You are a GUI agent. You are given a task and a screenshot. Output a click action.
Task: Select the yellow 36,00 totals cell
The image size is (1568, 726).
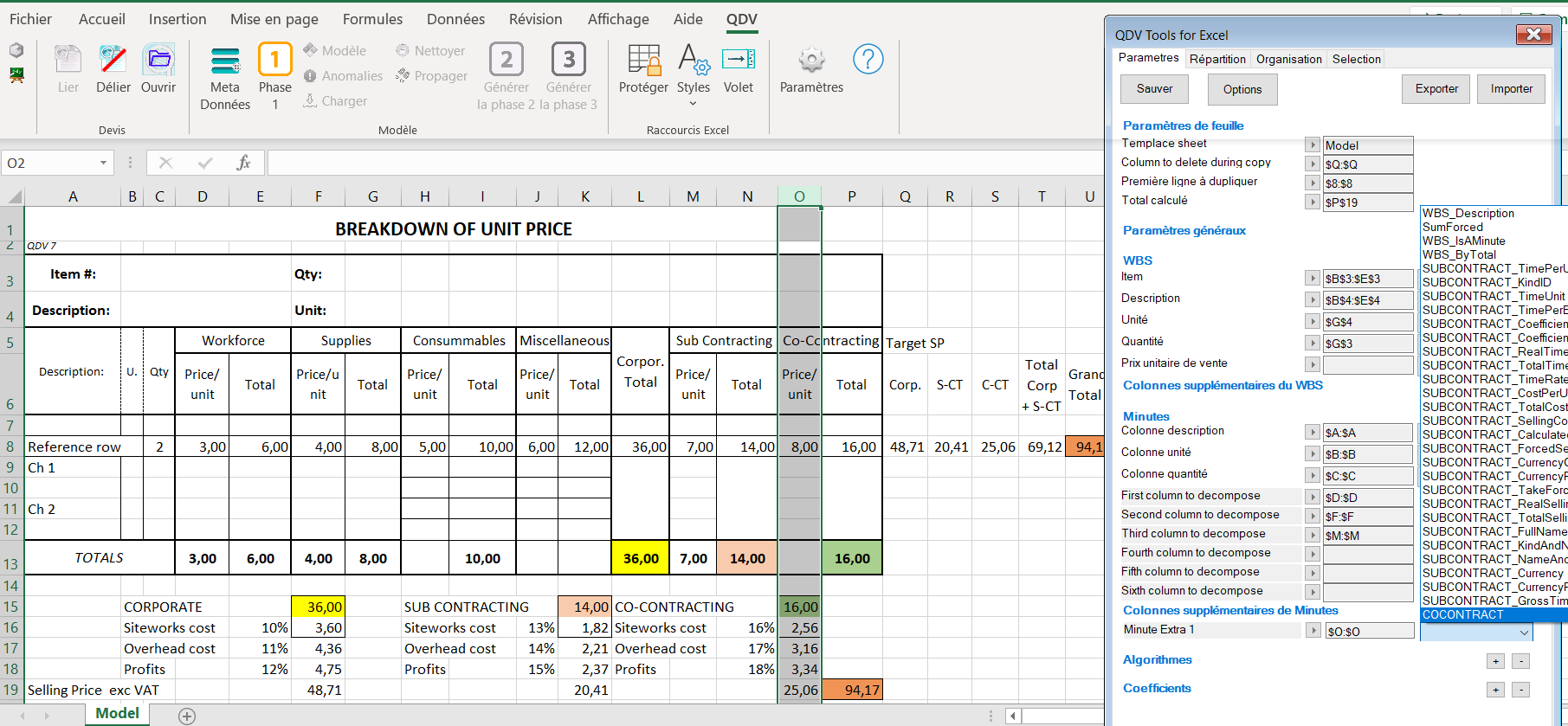tap(641, 558)
